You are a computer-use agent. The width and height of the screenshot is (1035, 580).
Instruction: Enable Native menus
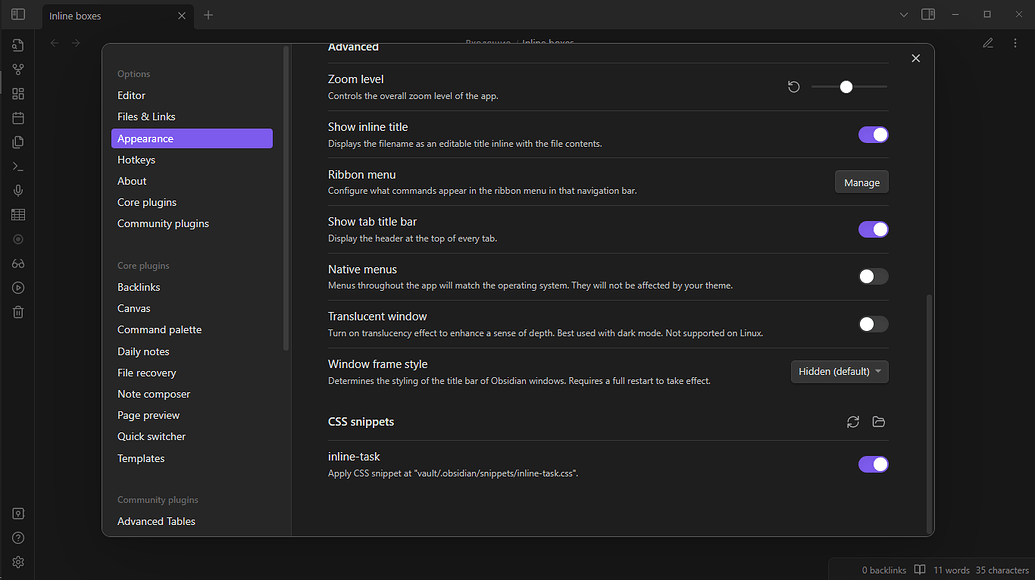tap(872, 276)
